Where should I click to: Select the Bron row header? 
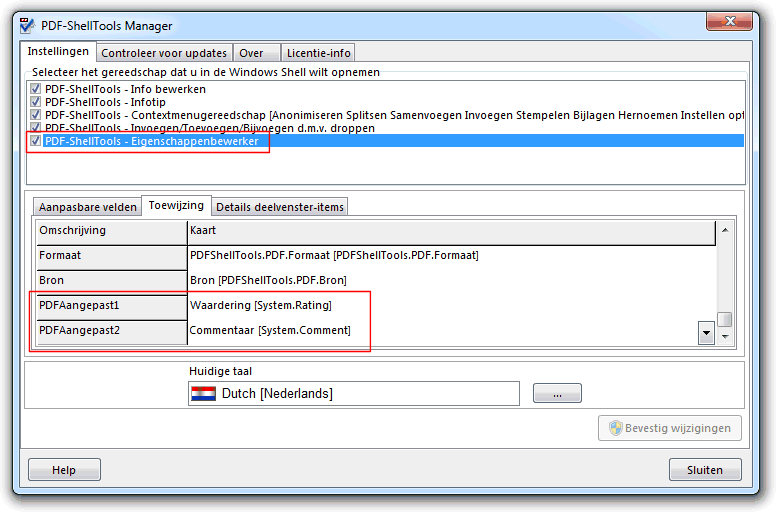pos(112,282)
